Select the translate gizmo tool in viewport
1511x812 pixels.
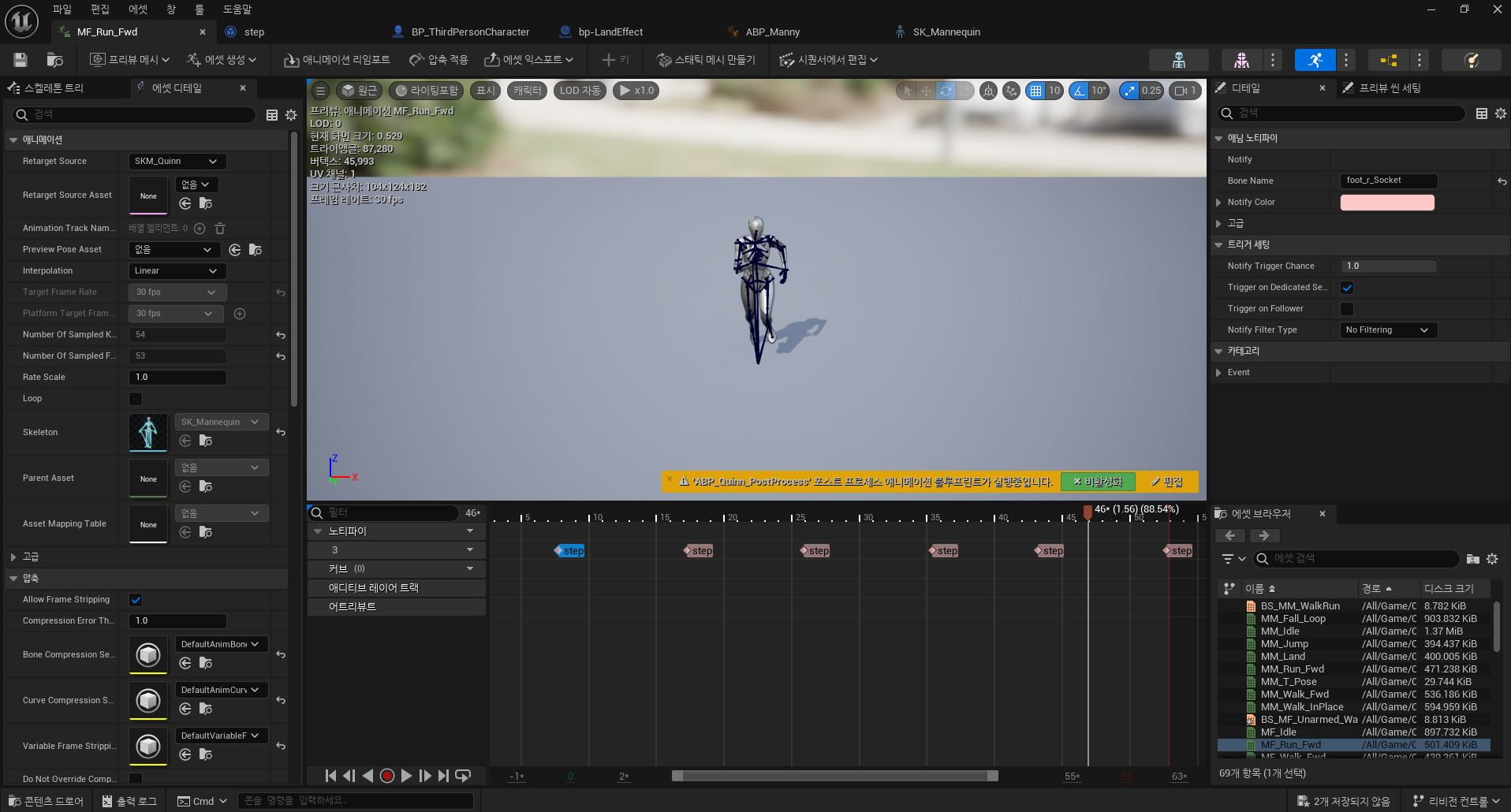point(926,91)
